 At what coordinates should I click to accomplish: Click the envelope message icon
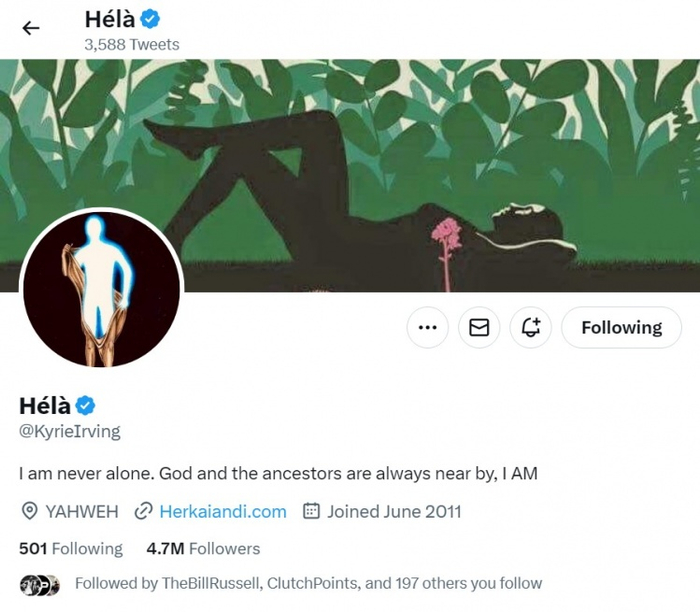479,328
